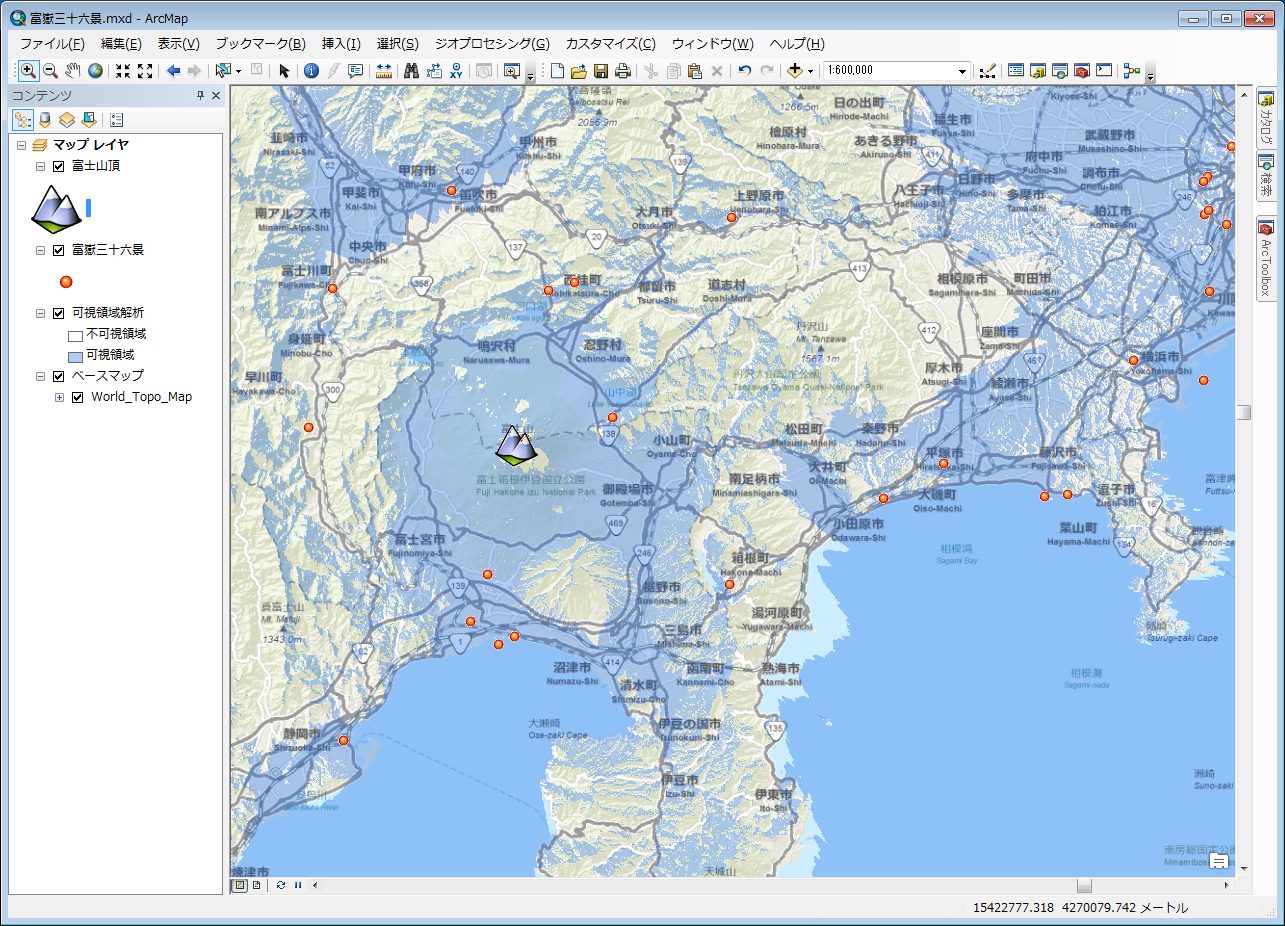Click the Save floppy disk icon
Screen dimensions: 1285x926
[x=601, y=71]
